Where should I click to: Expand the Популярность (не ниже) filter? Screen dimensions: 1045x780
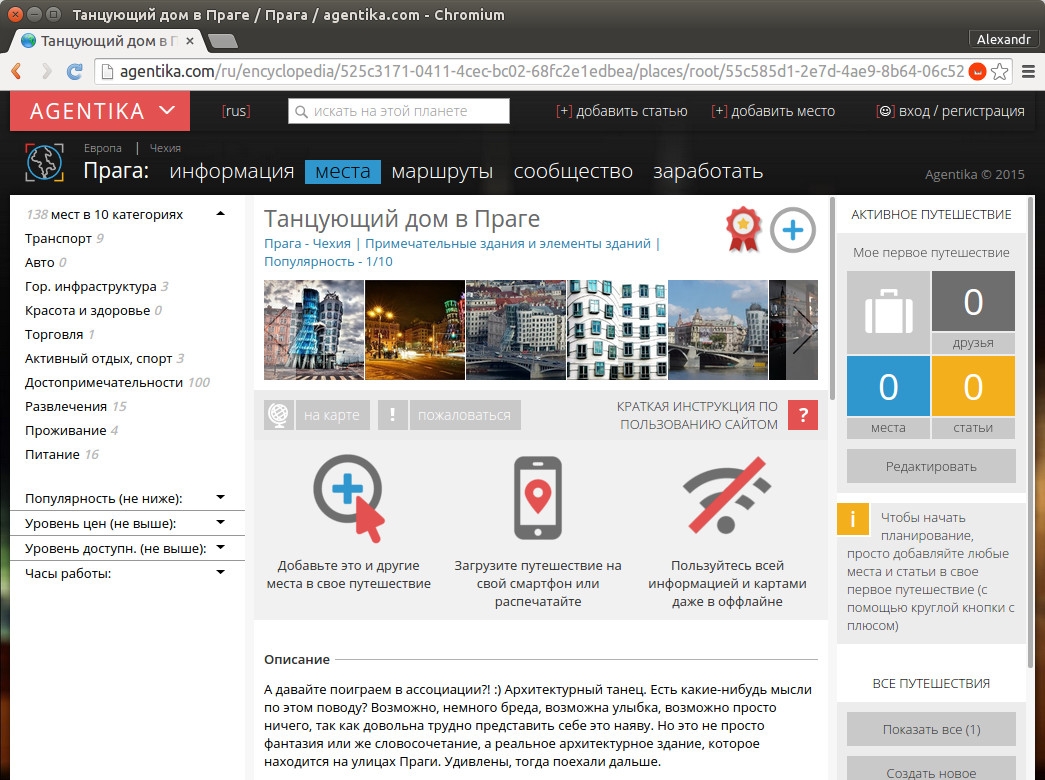point(220,498)
